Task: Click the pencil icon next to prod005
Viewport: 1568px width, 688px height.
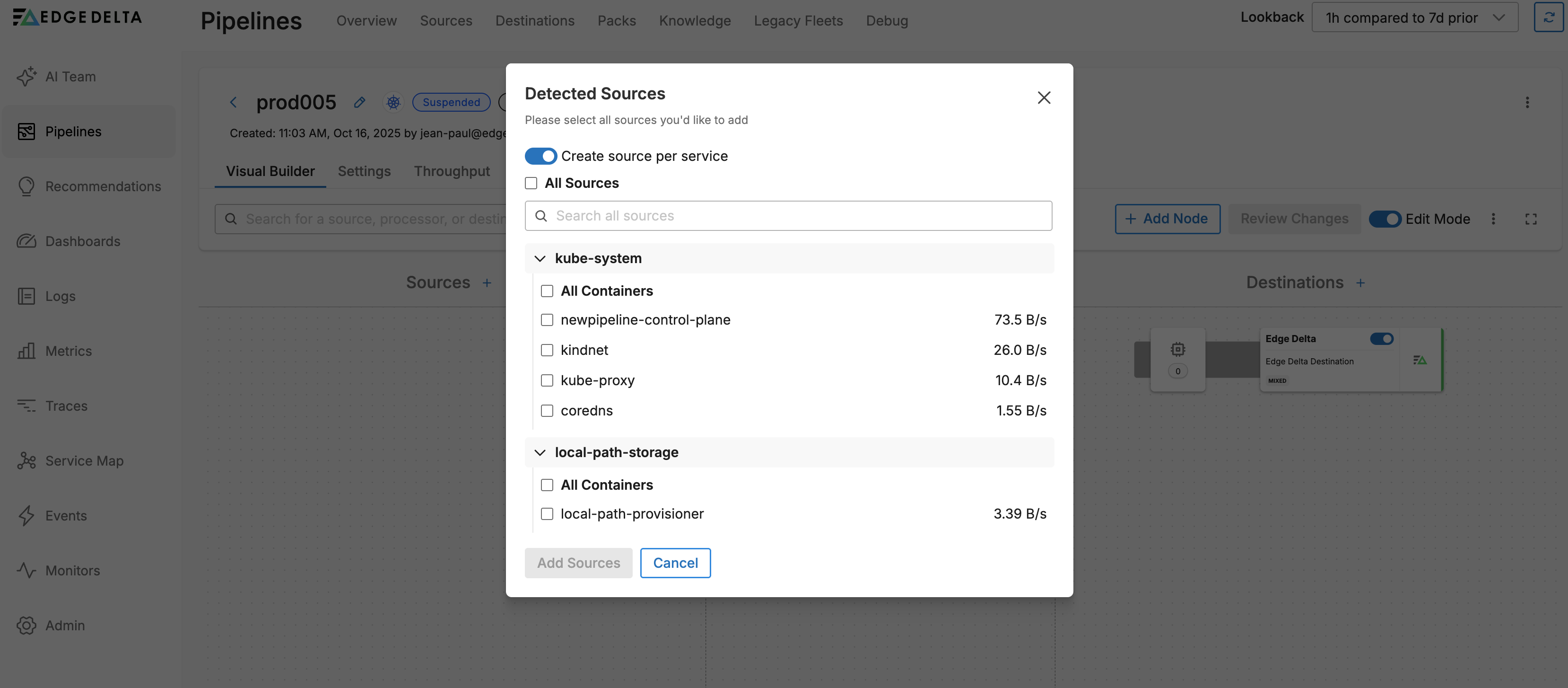Action: (x=360, y=102)
